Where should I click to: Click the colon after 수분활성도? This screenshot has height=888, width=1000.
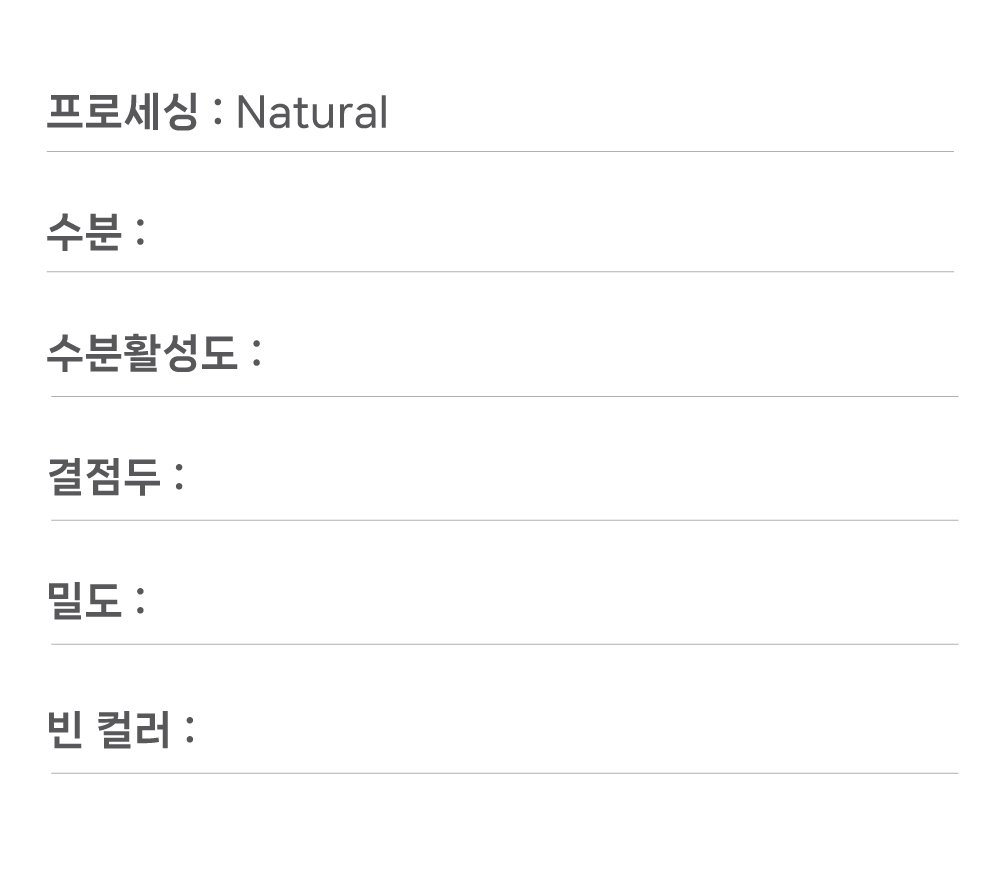click(x=256, y=353)
